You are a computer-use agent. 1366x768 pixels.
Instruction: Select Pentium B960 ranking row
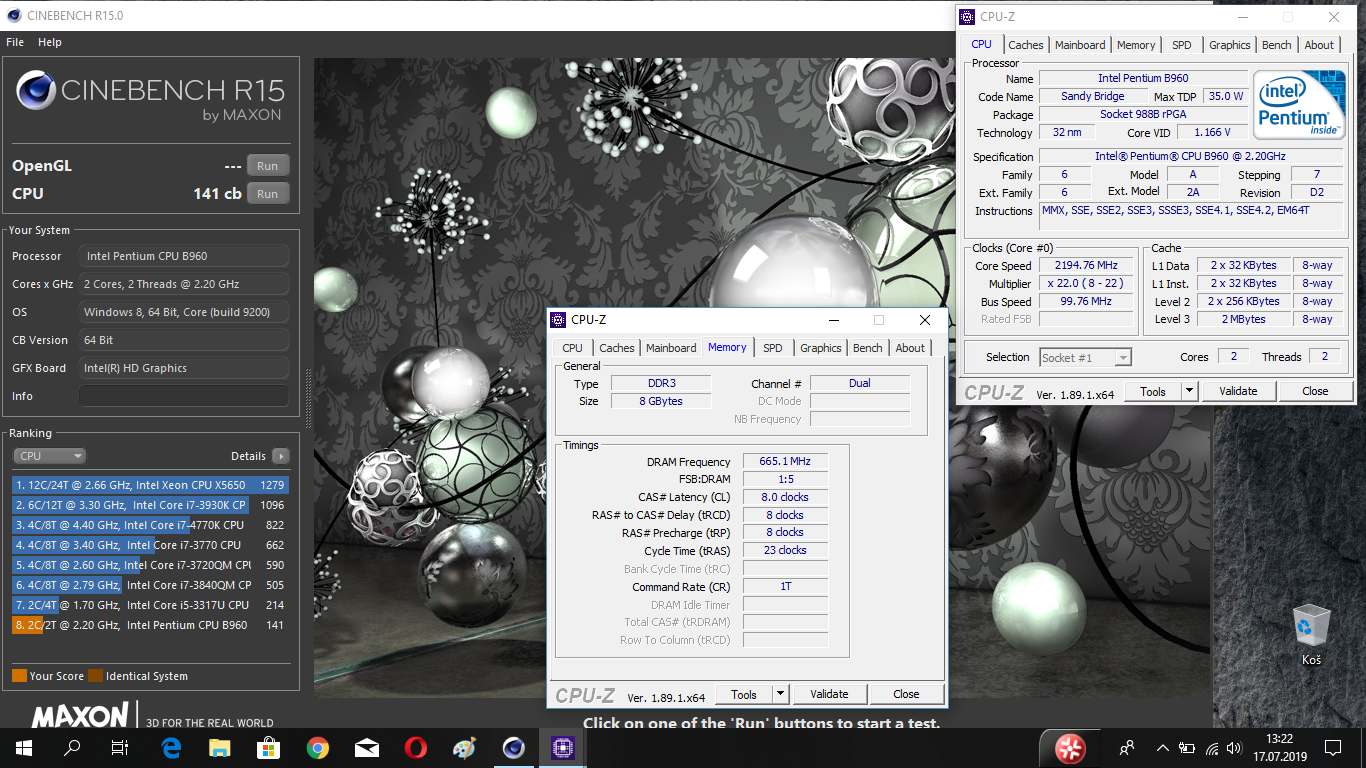pos(151,625)
